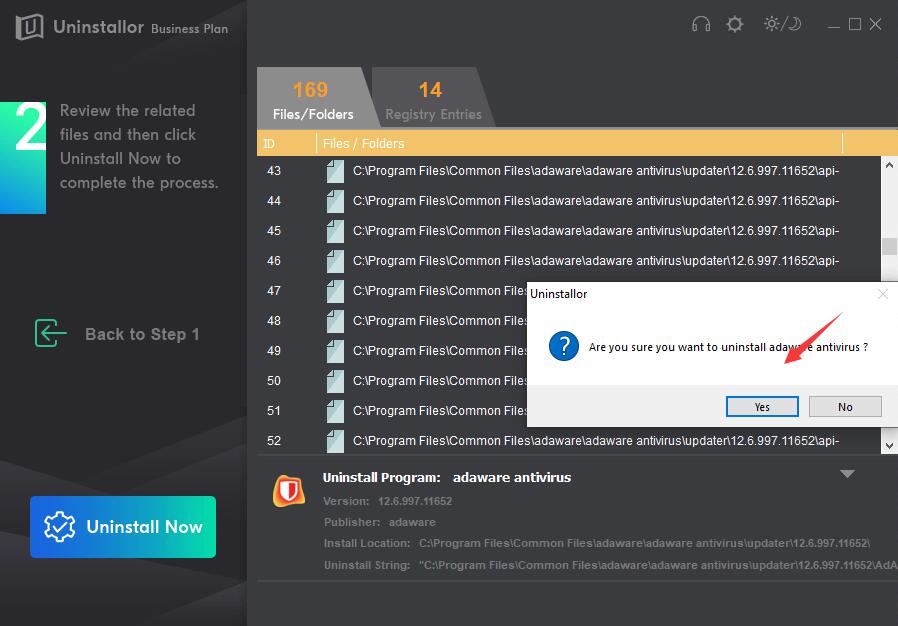Select the file icon in row 48
Screen dimensions: 898x626
coord(335,321)
